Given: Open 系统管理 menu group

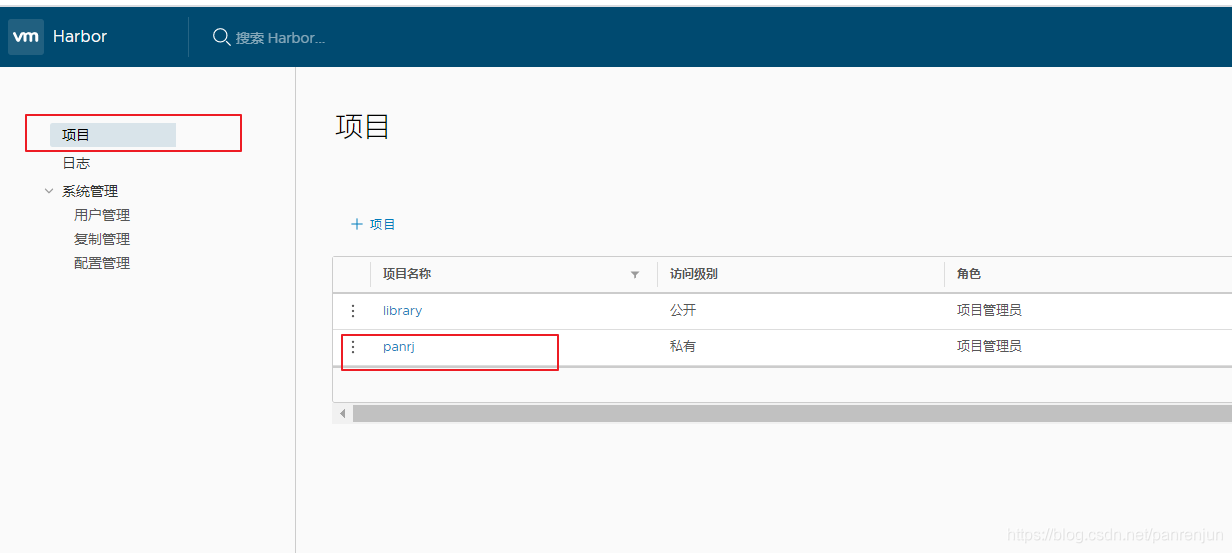Looking at the screenshot, I should (90, 191).
